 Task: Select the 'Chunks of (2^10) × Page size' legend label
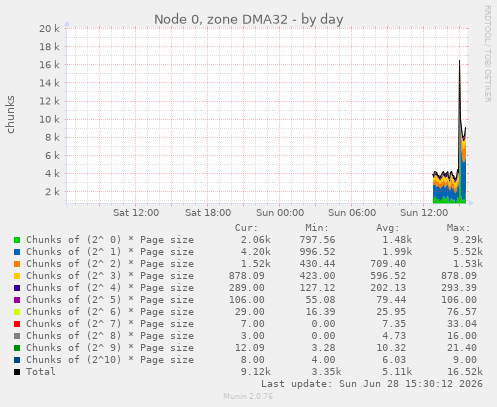point(110,360)
